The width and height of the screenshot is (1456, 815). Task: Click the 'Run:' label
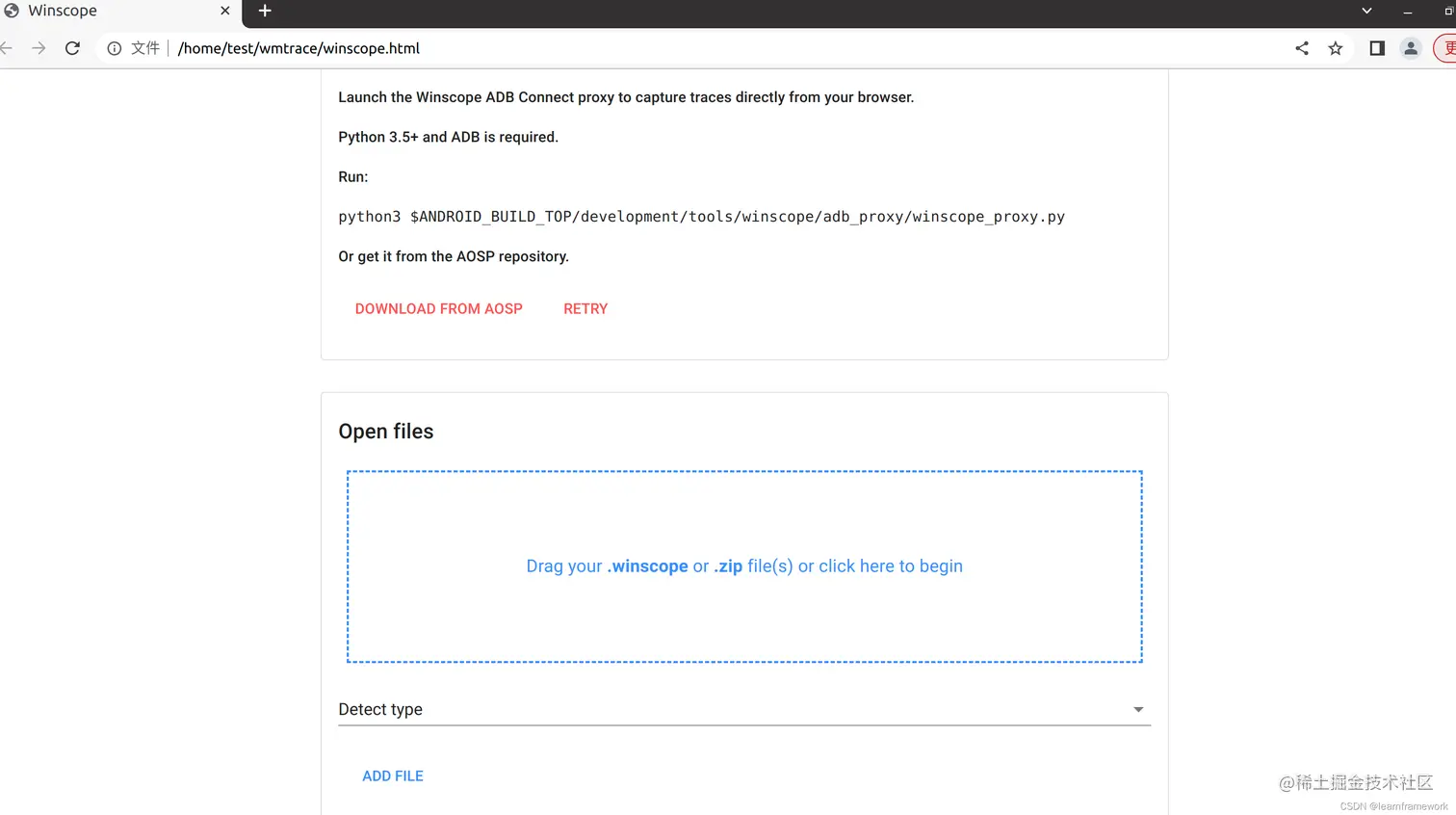352,177
